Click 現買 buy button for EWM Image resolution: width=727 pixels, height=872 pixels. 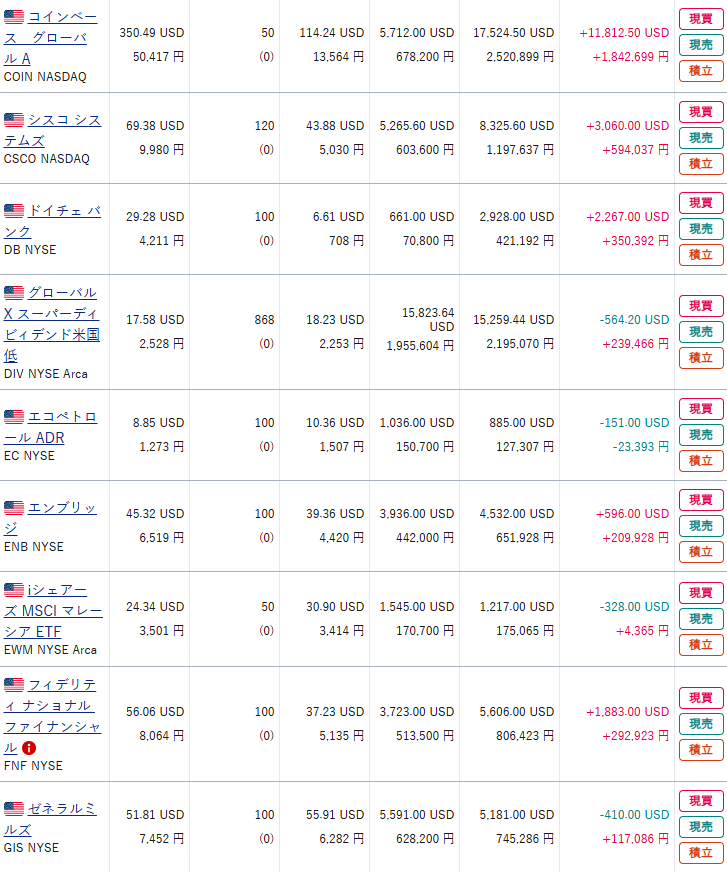701,593
